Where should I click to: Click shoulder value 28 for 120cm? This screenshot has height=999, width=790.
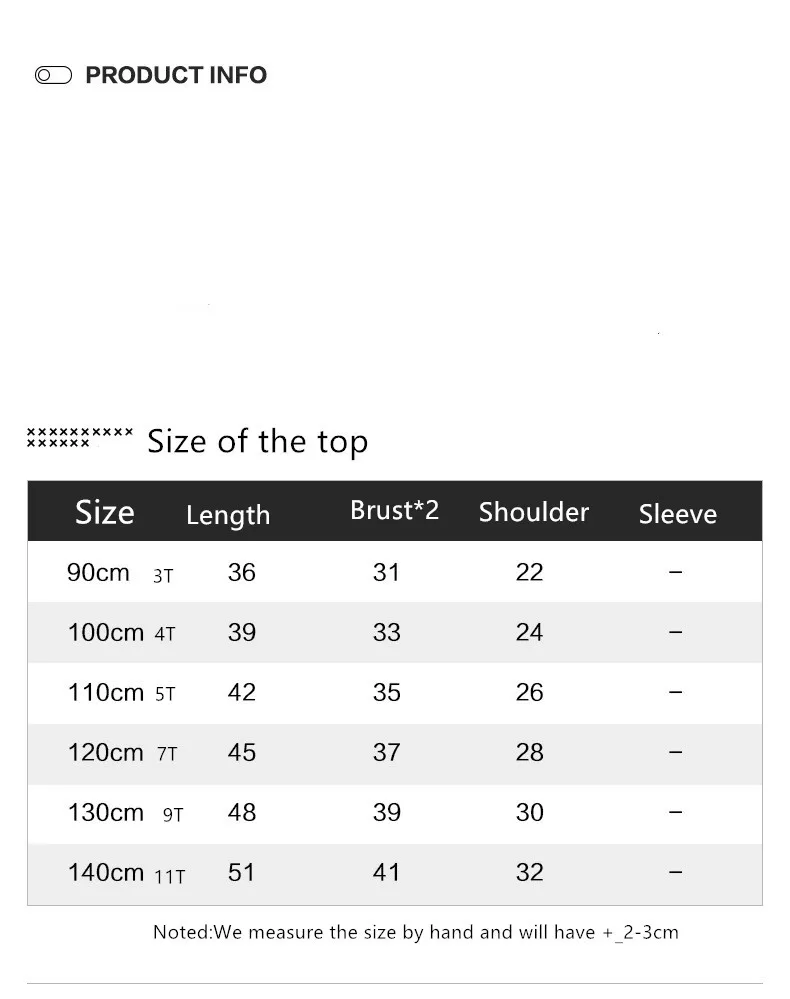529,752
